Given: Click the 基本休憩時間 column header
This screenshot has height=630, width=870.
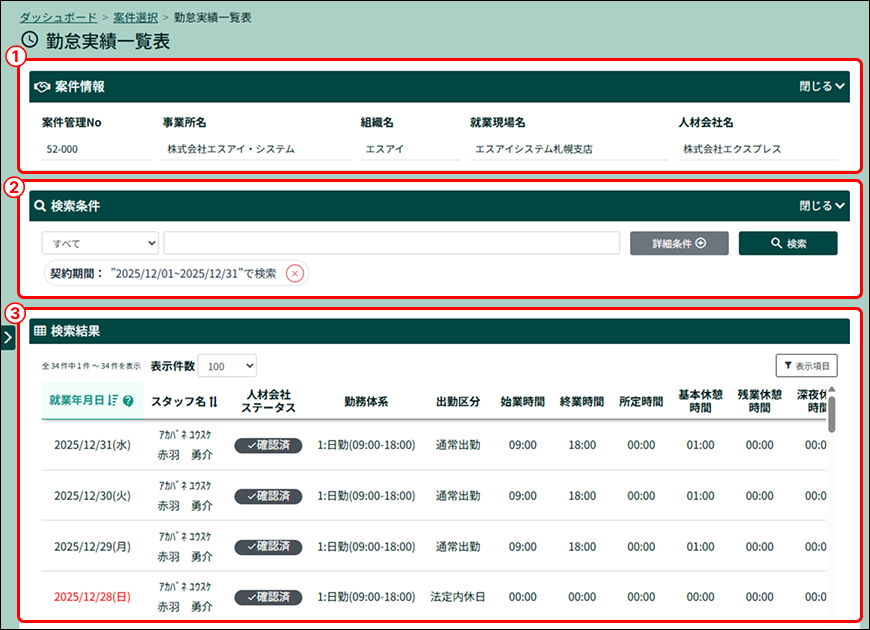Looking at the screenshot, I should [x=700, y=401].
